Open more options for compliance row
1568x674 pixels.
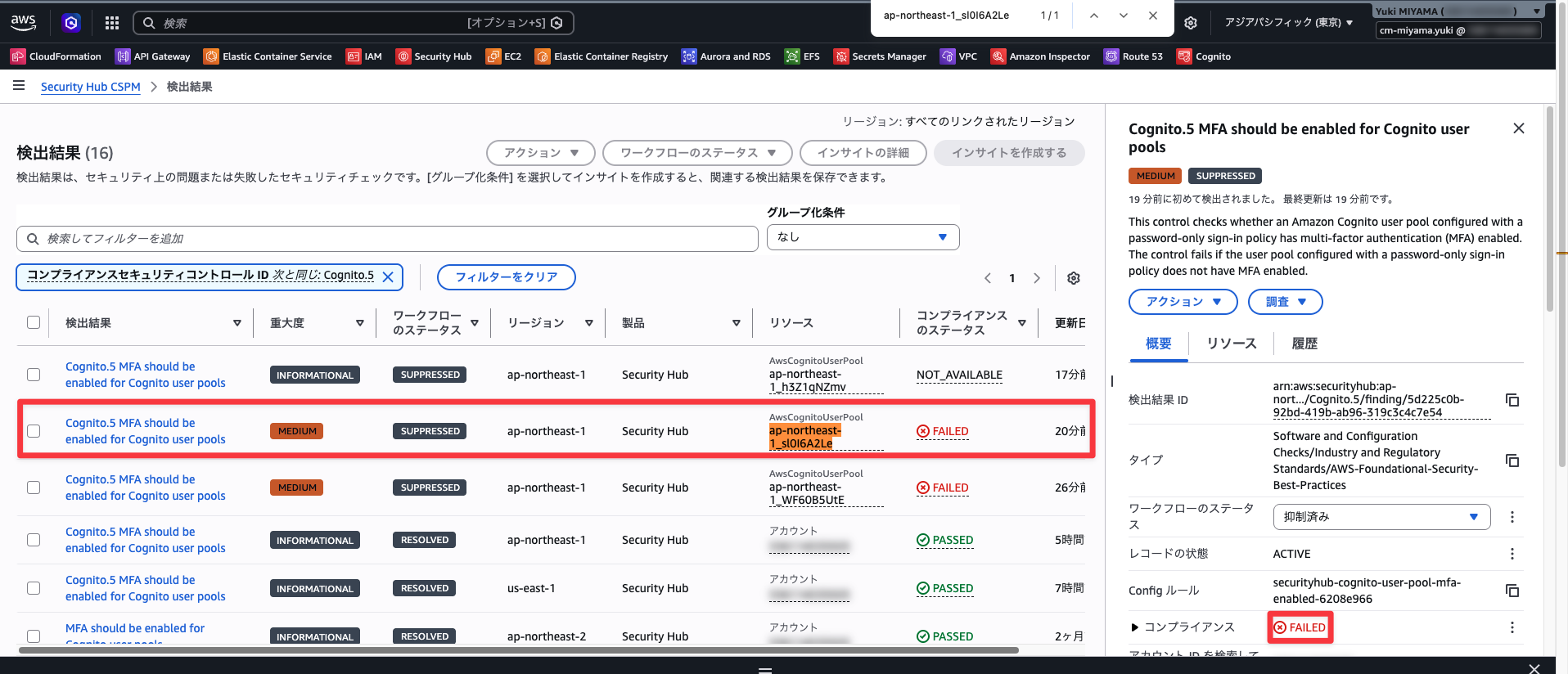point(1512,627)
